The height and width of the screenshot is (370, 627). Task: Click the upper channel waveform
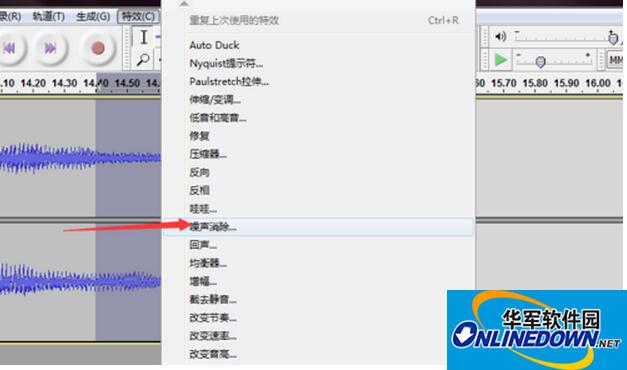(80, 158)
